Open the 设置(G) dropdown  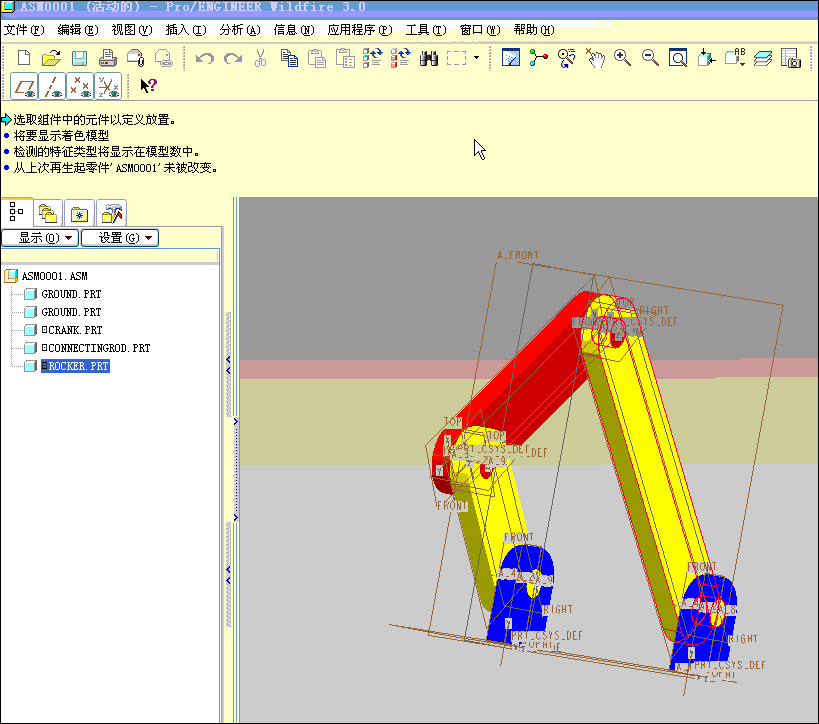pyautogui.click(x=120, y=238)
